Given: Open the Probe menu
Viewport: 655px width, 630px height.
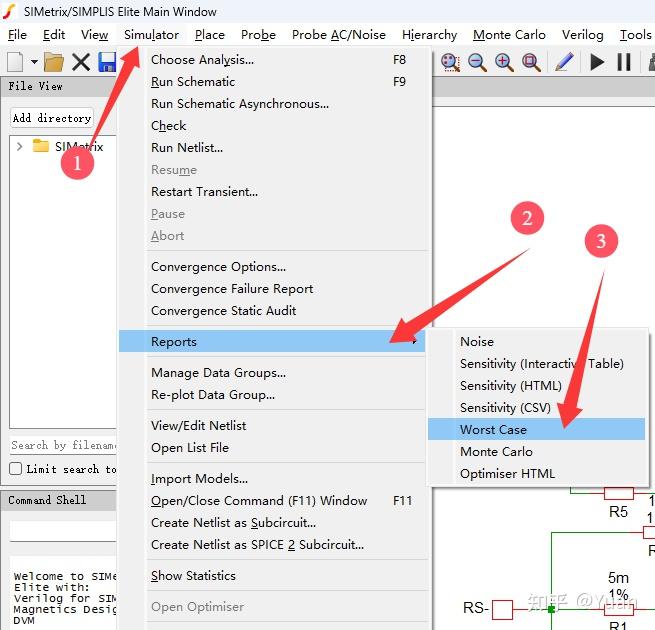Looking at the screenshot, I should (x=258, y=35).
